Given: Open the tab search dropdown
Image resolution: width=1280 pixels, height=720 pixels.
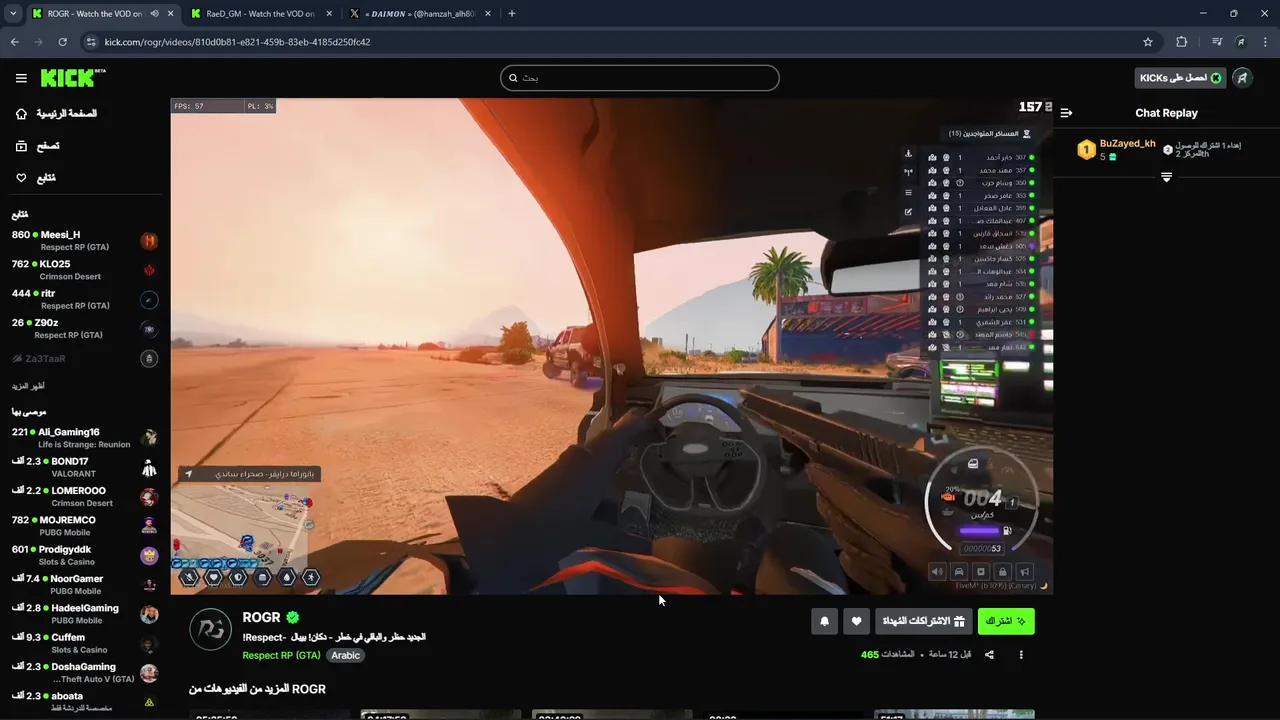Looking at the screenshot, I should pos(12,14).
